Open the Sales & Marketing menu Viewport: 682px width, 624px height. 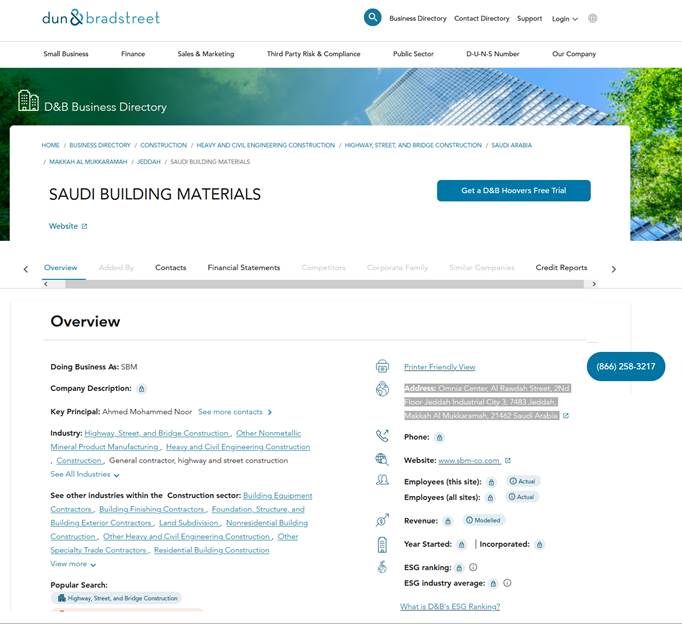pos(206,54)
